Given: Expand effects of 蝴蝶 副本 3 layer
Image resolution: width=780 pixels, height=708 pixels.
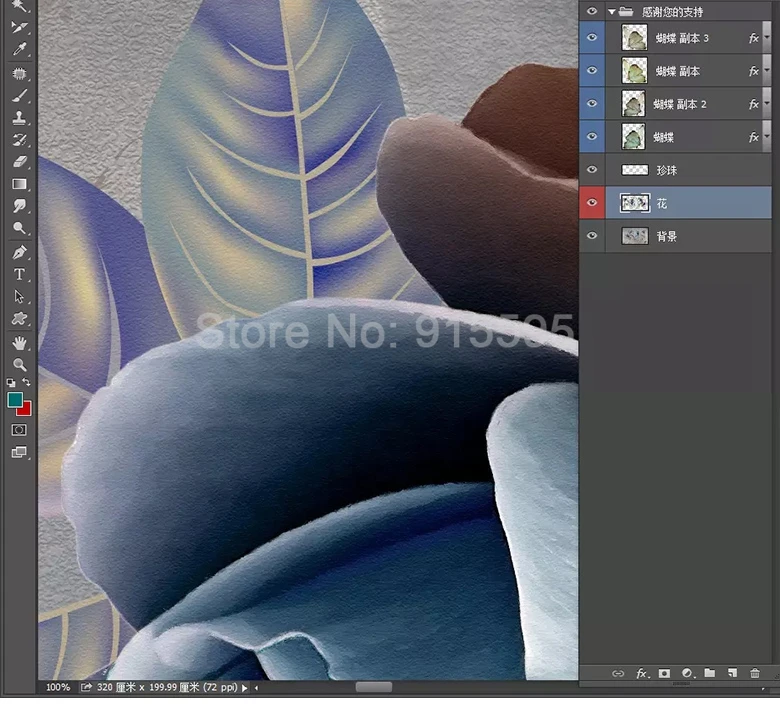Looking at the screenshot, I should tap(767, 37).
